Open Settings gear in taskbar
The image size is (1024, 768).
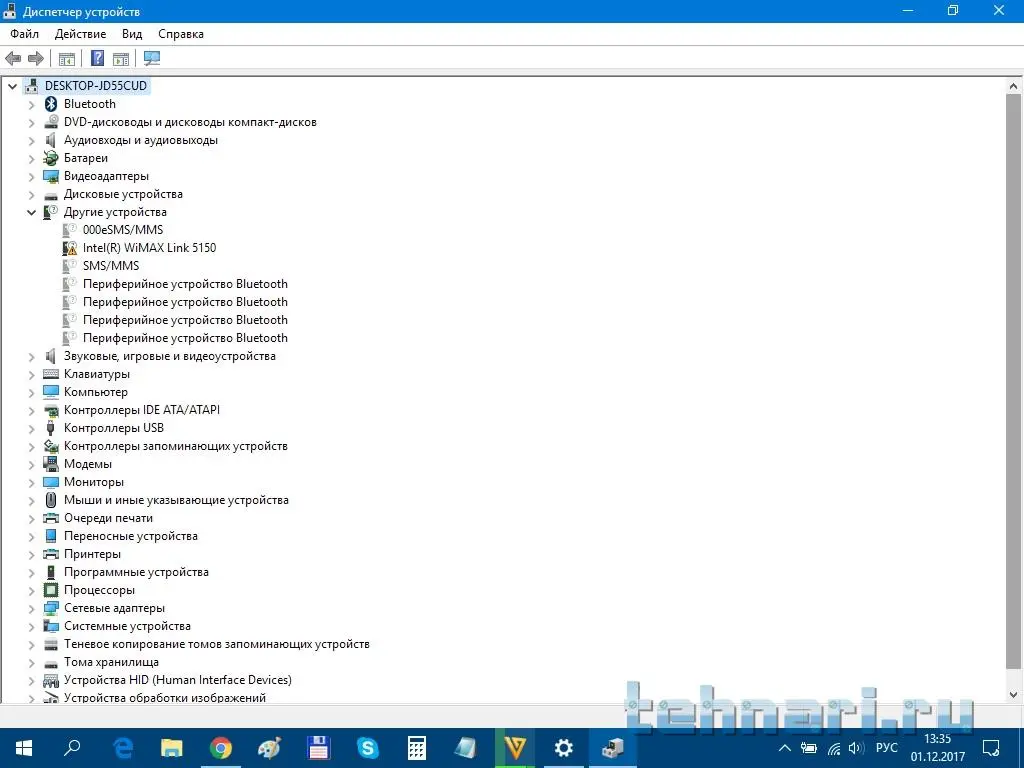[x=564, y=748]
